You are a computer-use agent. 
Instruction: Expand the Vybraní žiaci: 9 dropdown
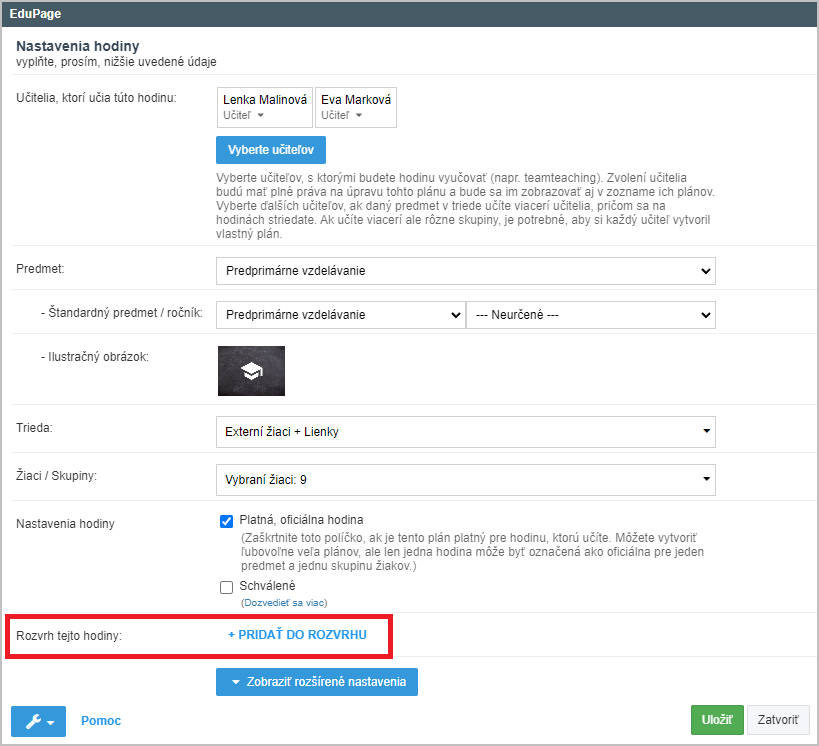[465, 480]
